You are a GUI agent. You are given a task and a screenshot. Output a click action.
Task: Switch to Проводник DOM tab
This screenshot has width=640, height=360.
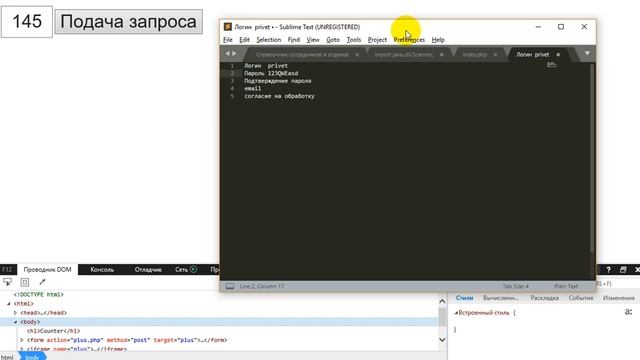pyautogui.click(x=47, y=269)
